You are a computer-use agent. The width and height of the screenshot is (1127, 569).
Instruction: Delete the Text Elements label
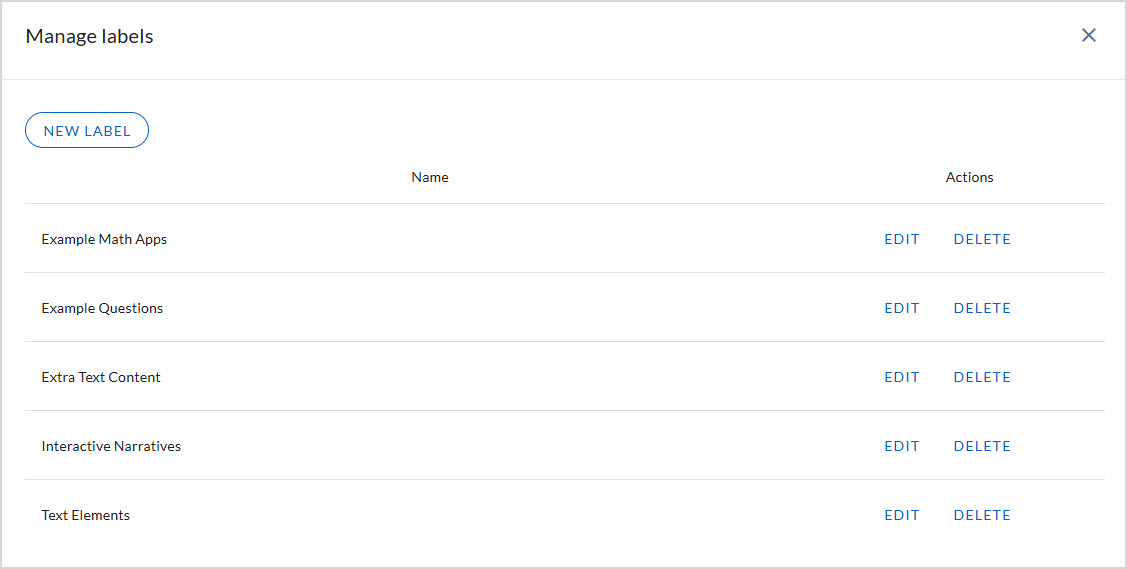[x=982, y=516]
